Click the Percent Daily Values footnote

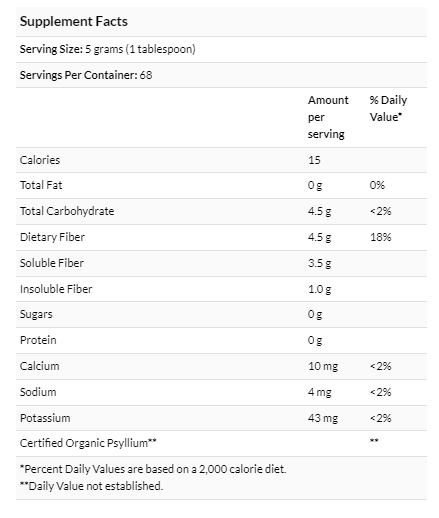click(x=153, y=469)
